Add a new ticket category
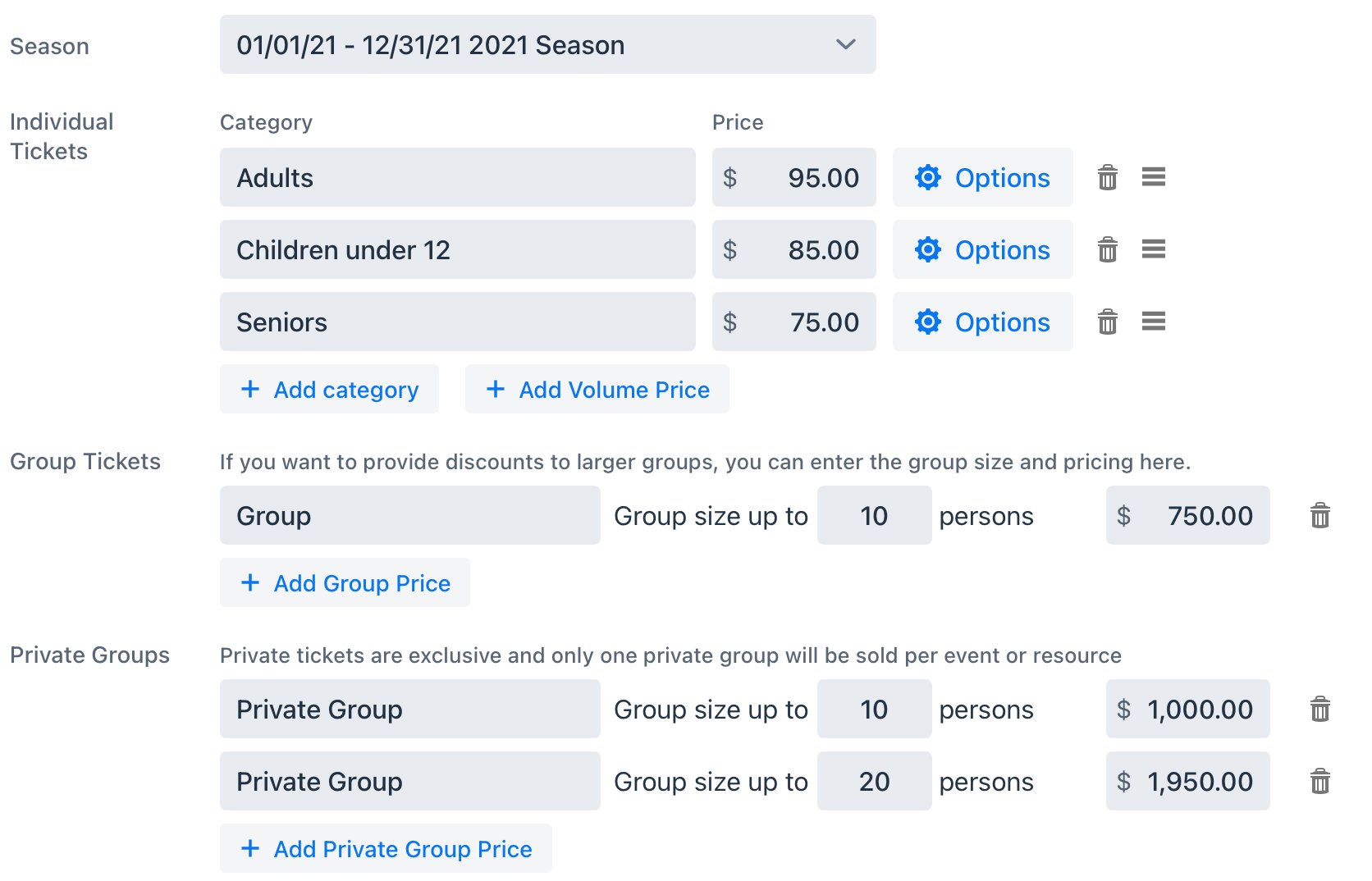The height and width of the screenshot is (881, 1372). click(329, 389)
